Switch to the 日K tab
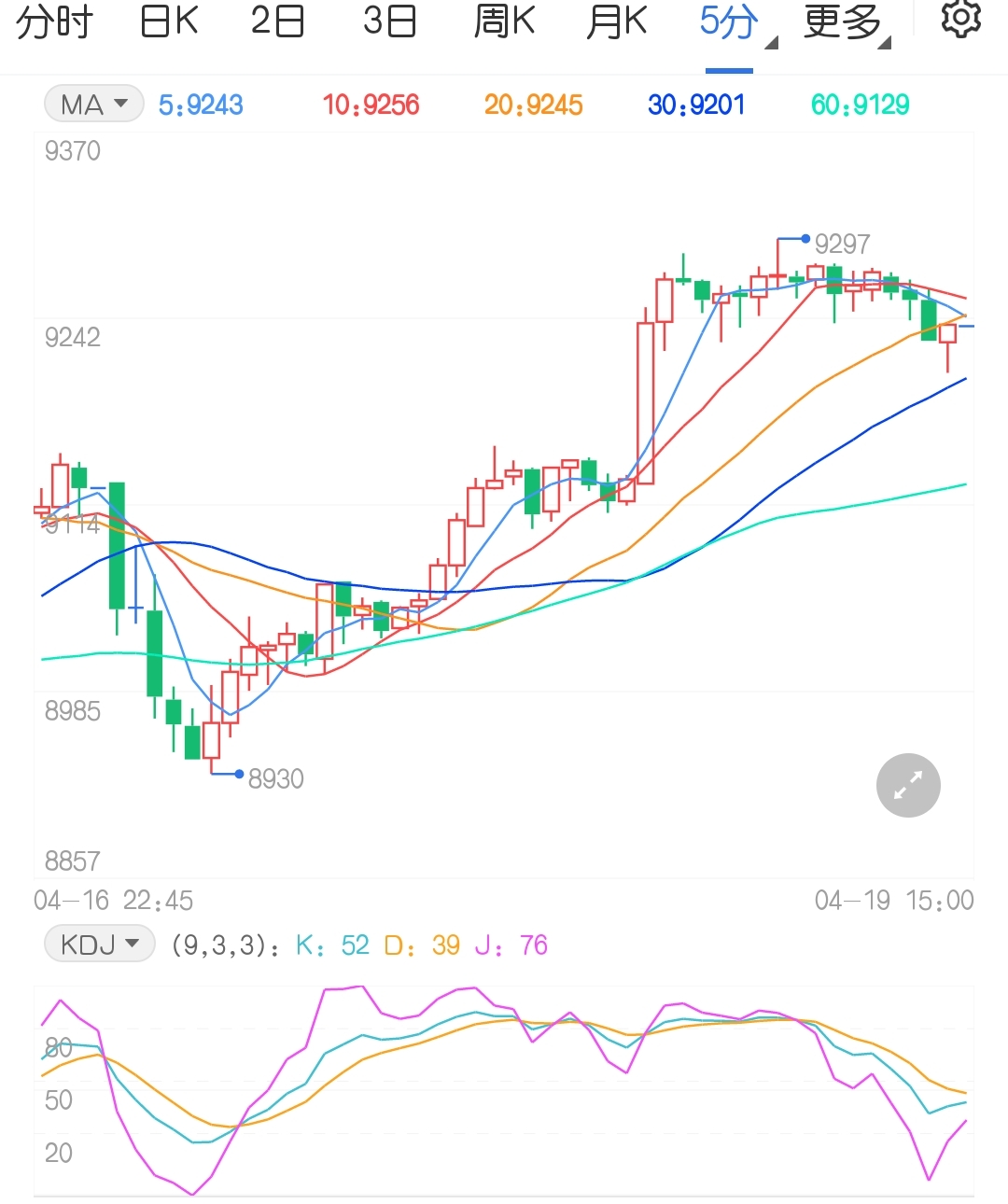Image resolution: width=1008 pixels, height=1204 pixels. (169, 21)
